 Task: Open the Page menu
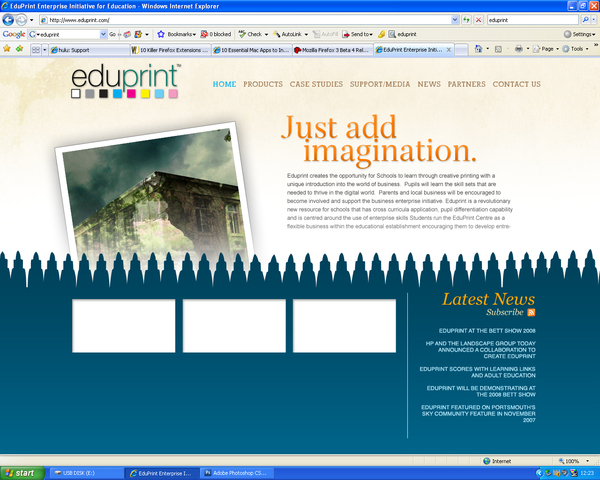(x=546, y=49)
